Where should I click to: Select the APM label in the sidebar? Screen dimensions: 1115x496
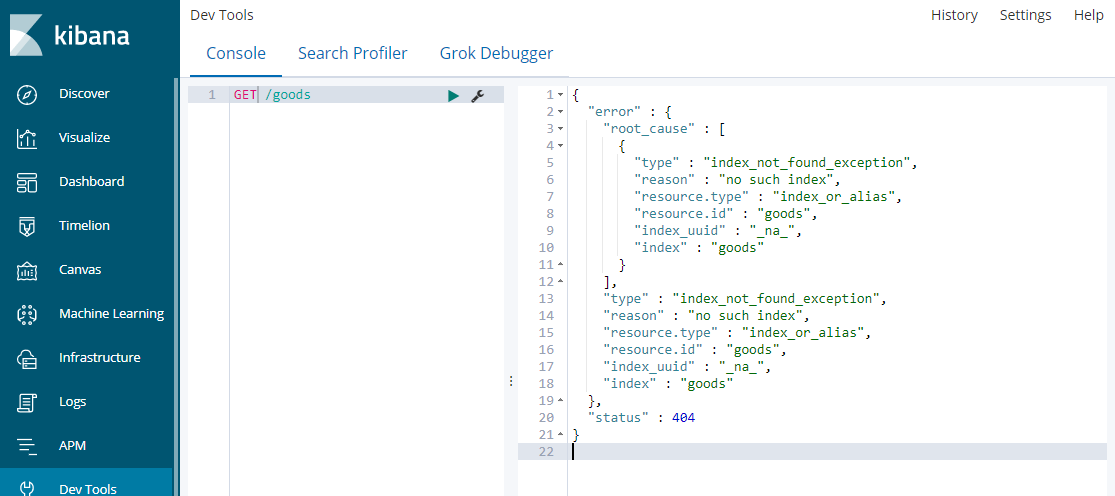(x=73, y=446)
